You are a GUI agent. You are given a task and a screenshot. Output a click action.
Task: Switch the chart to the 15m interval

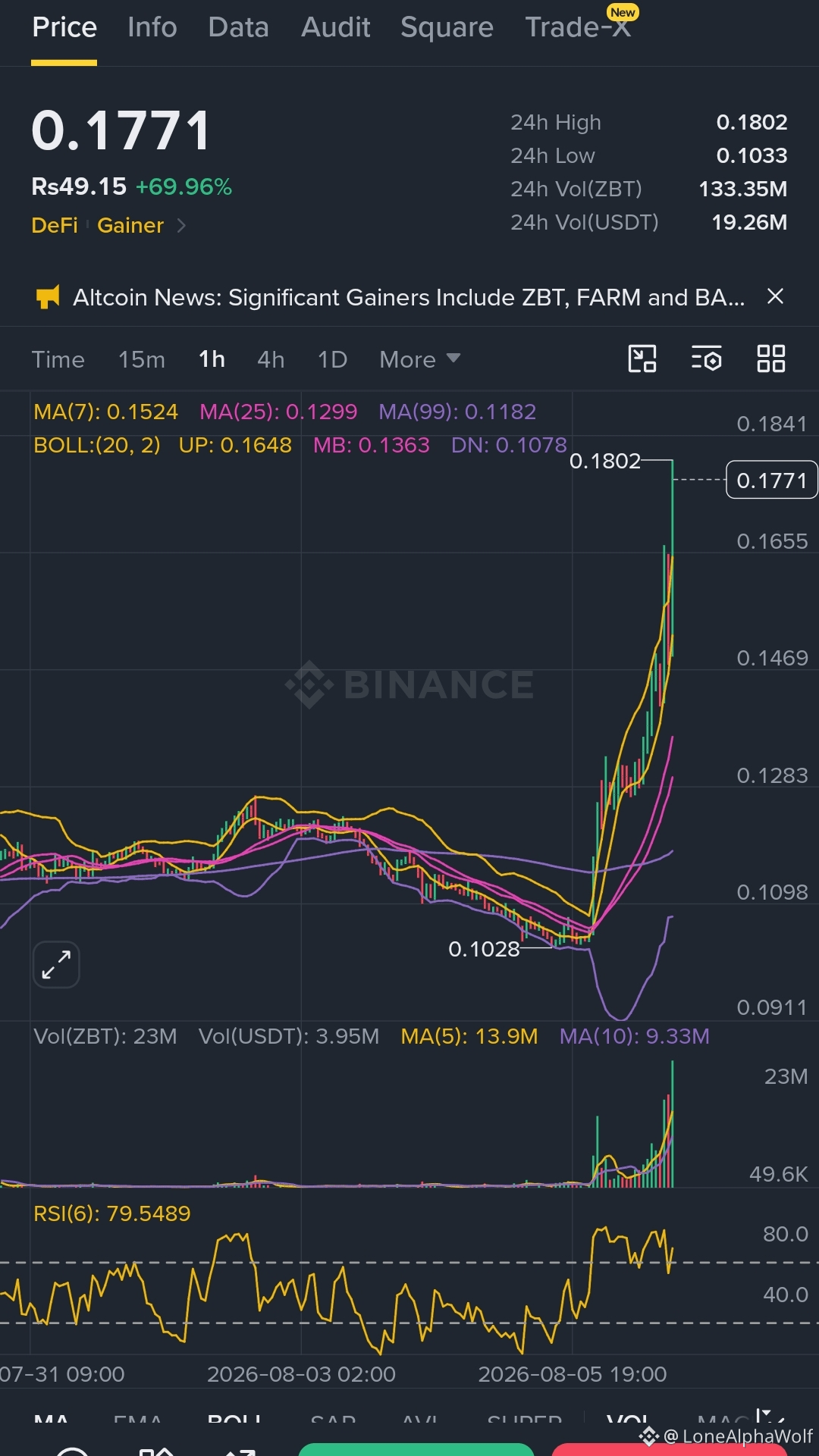142,359
